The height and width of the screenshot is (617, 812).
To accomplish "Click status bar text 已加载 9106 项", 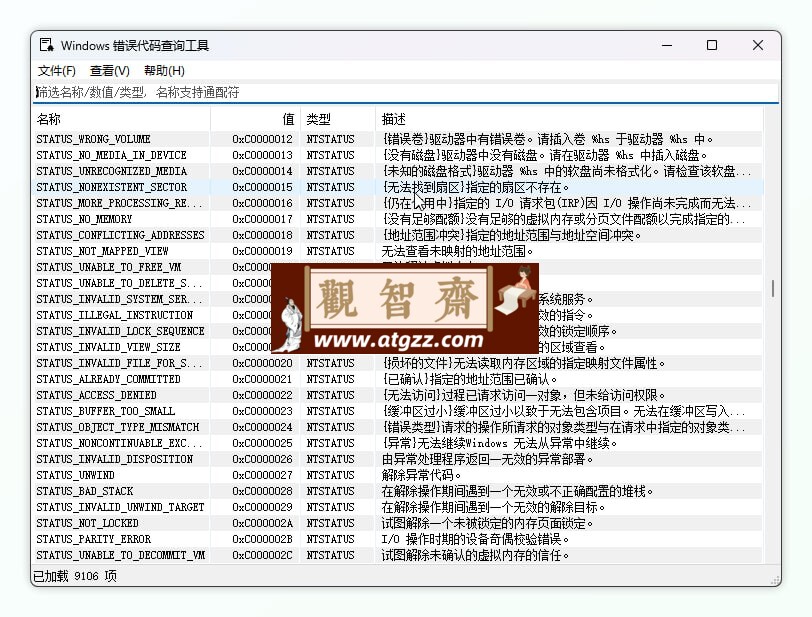I will [75, 576].
